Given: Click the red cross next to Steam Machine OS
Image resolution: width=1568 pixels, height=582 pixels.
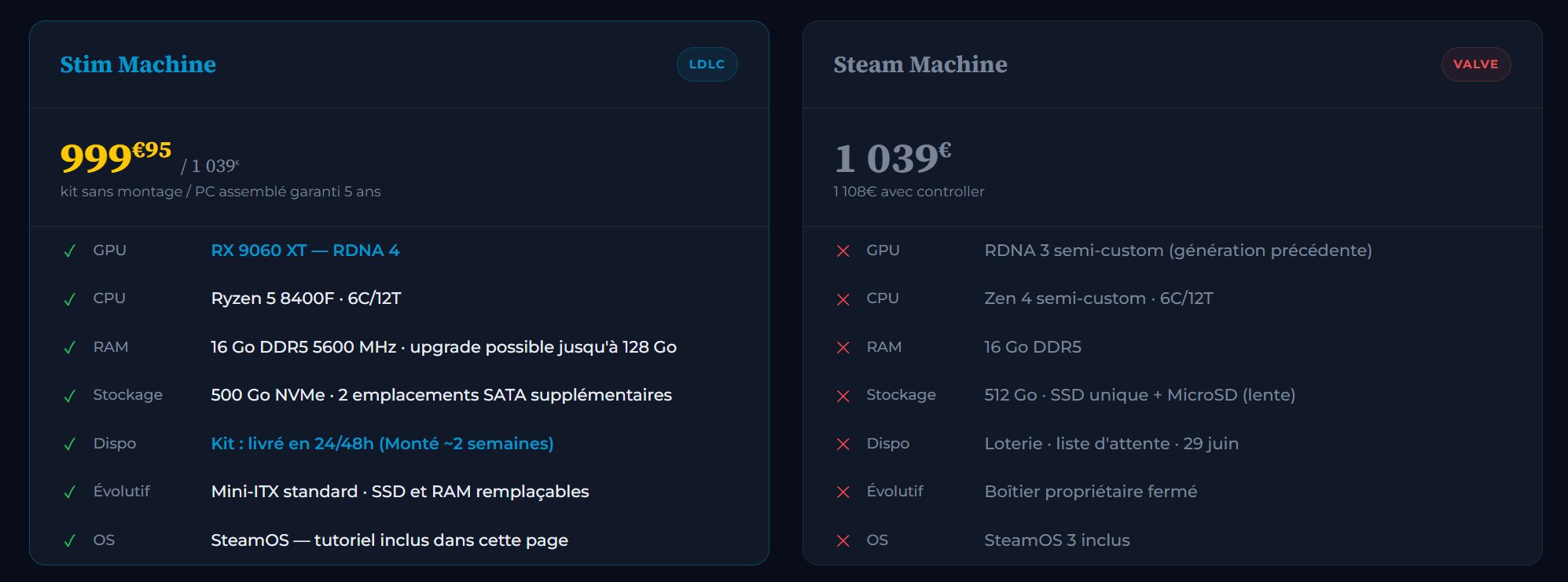Looking at the screenshot, I should [843, 541].
